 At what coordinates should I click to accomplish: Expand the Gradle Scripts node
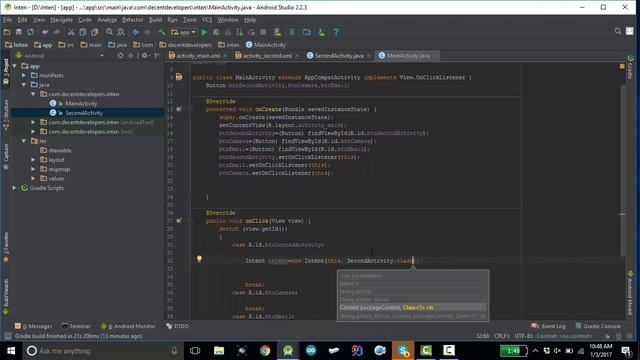(x=15, y=188)
